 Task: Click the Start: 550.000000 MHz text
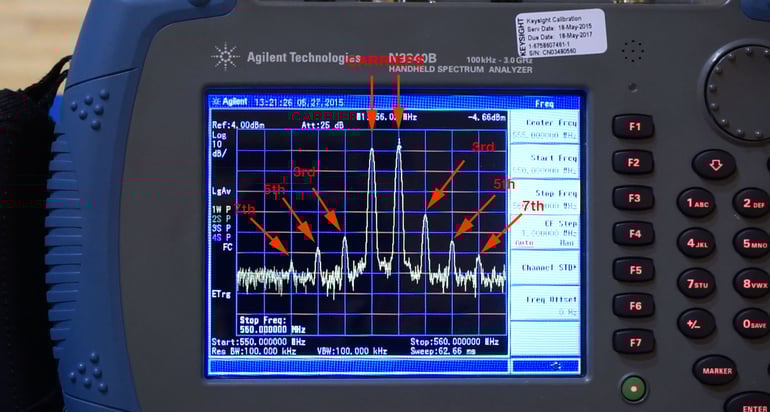[259, 342]
